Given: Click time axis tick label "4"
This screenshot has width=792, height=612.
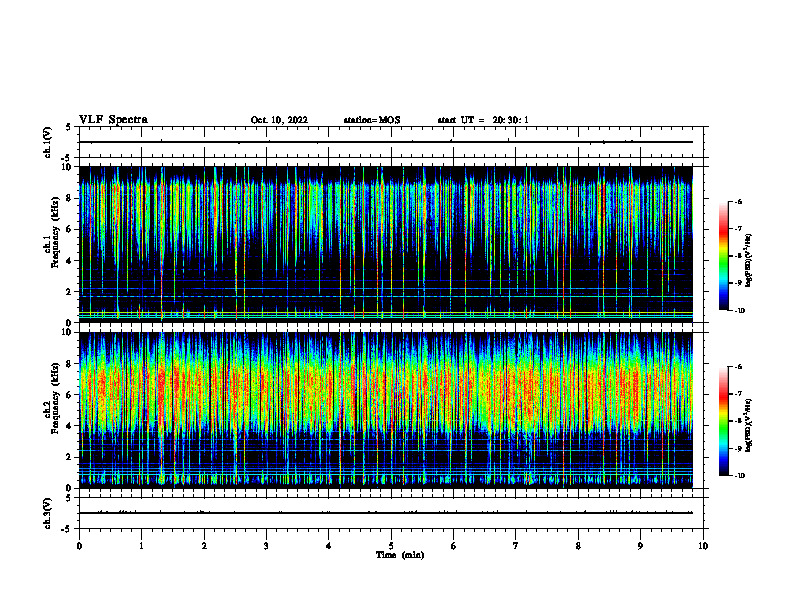Looking at the screenshot, I should (329, 546).
